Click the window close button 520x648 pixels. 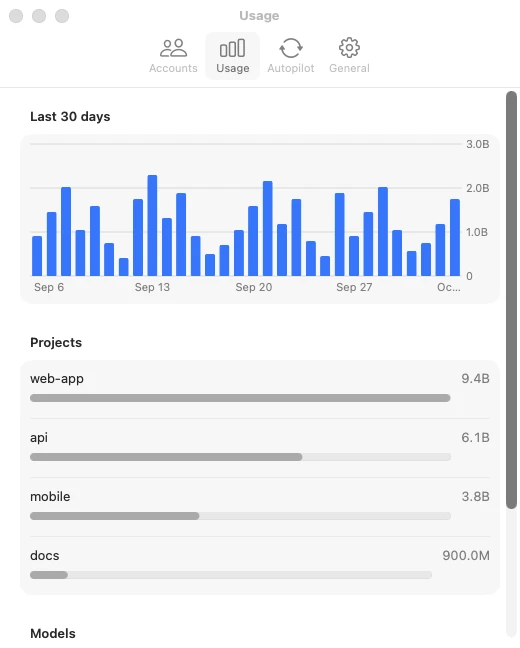[16, 16]
